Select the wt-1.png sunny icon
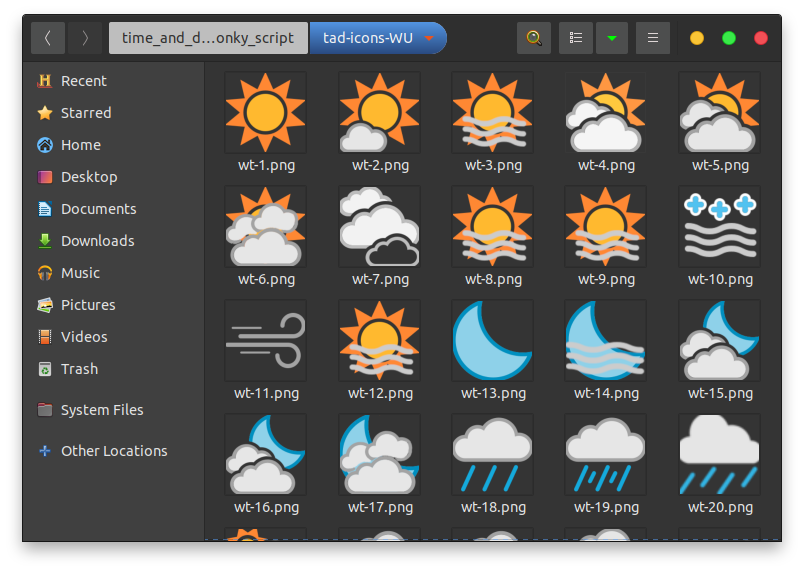This screenshot has width=804, height=572. tap(266, 113)
